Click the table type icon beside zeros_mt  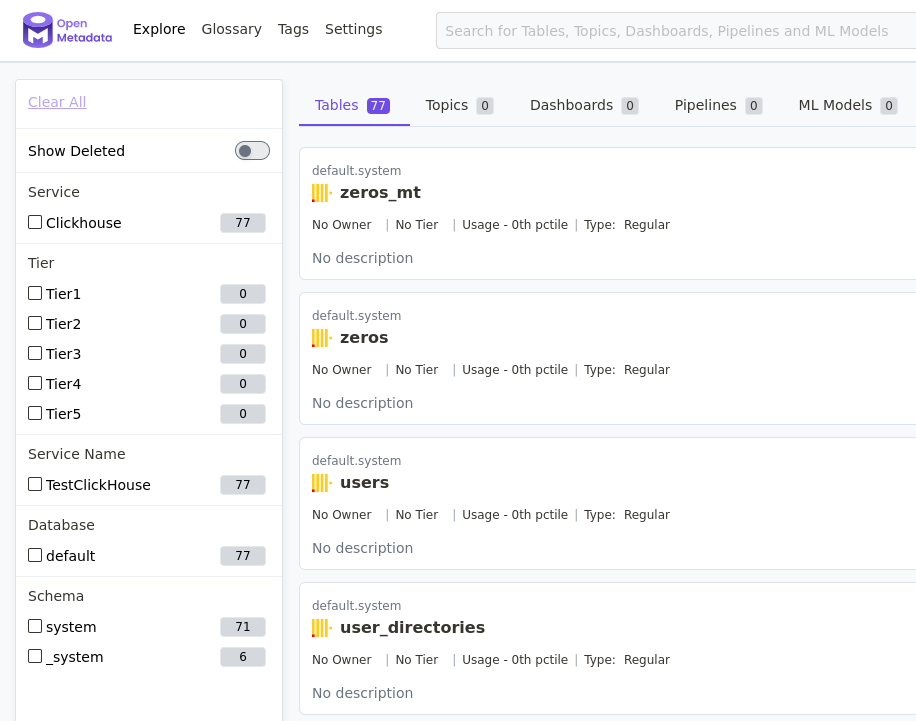[320, 192]
